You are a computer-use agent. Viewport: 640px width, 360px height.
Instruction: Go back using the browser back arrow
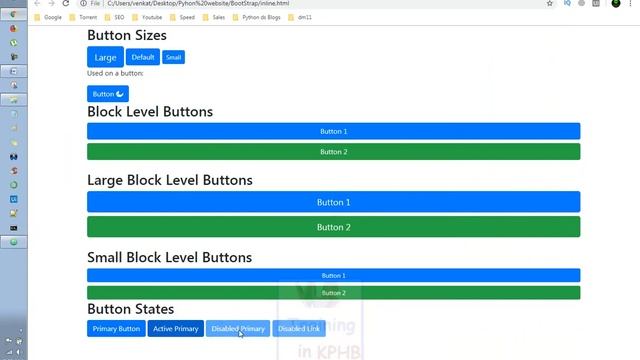(x=37, y=3)
